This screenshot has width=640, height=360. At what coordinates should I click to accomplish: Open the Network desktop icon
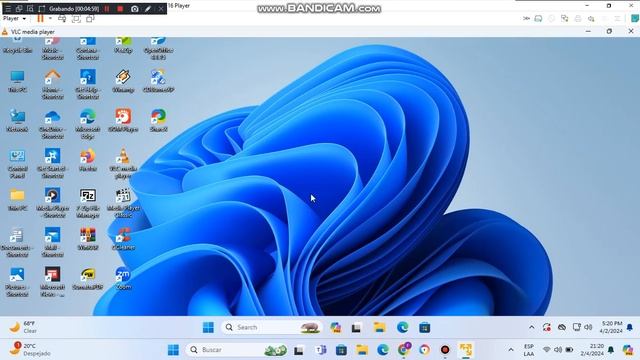click(x=17, y=120)
